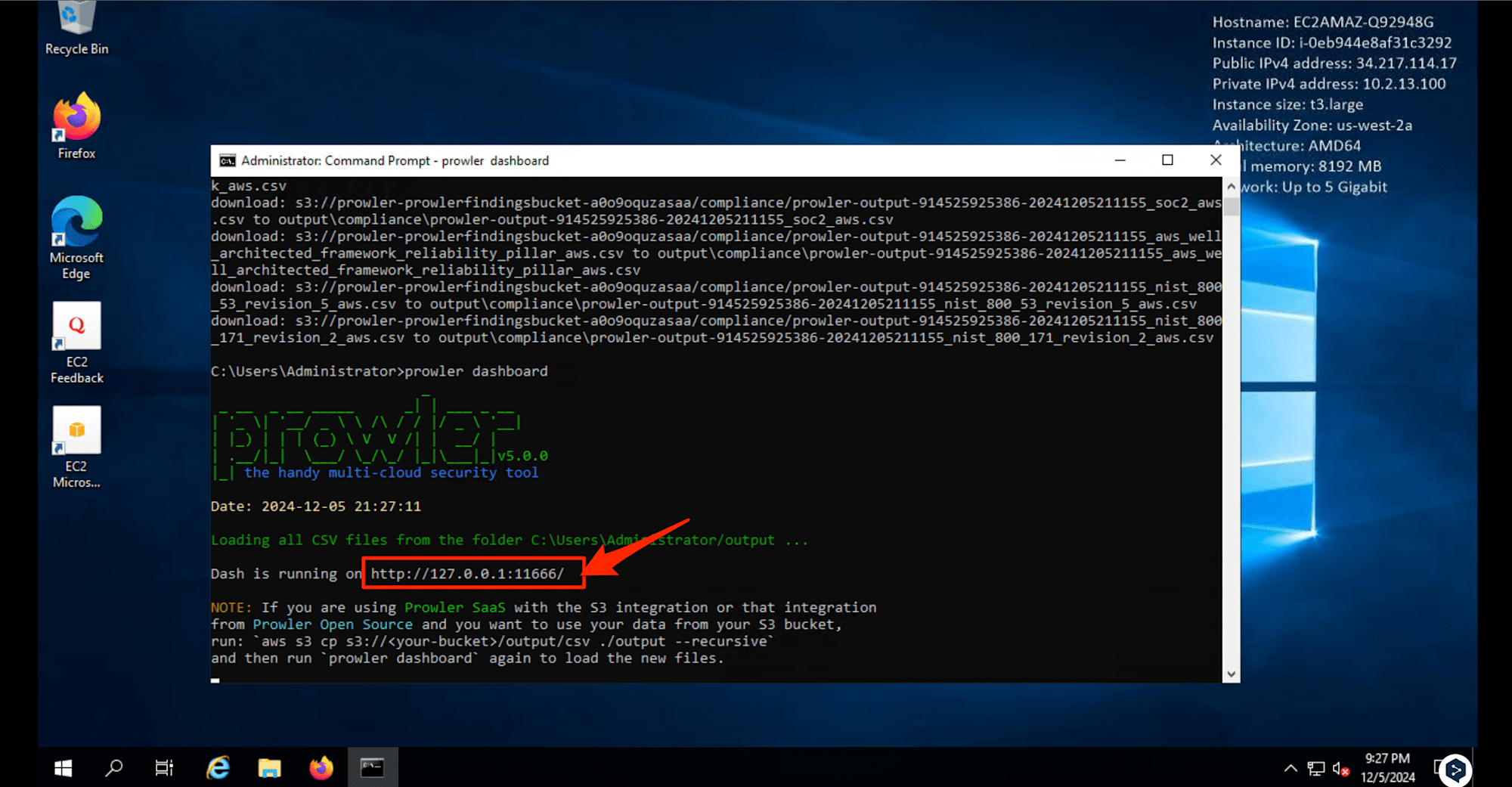Click the muted speaker tray icon

[1340, 769]
